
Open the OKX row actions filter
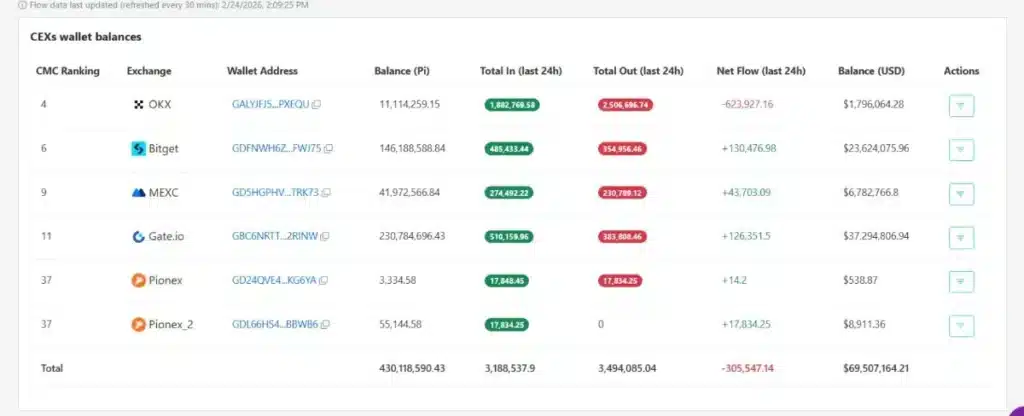coord(961,105)
